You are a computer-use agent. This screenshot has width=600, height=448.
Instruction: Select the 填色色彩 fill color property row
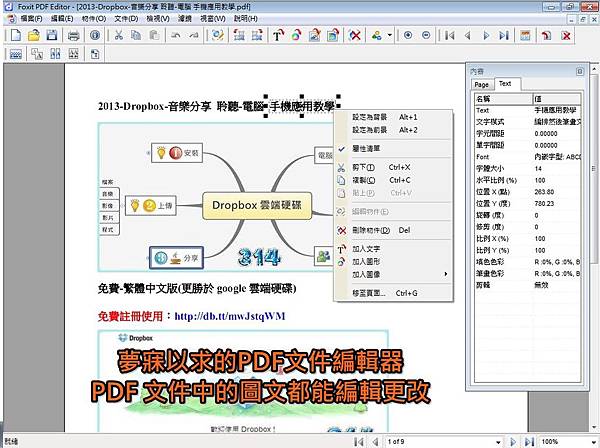(528, 262)
